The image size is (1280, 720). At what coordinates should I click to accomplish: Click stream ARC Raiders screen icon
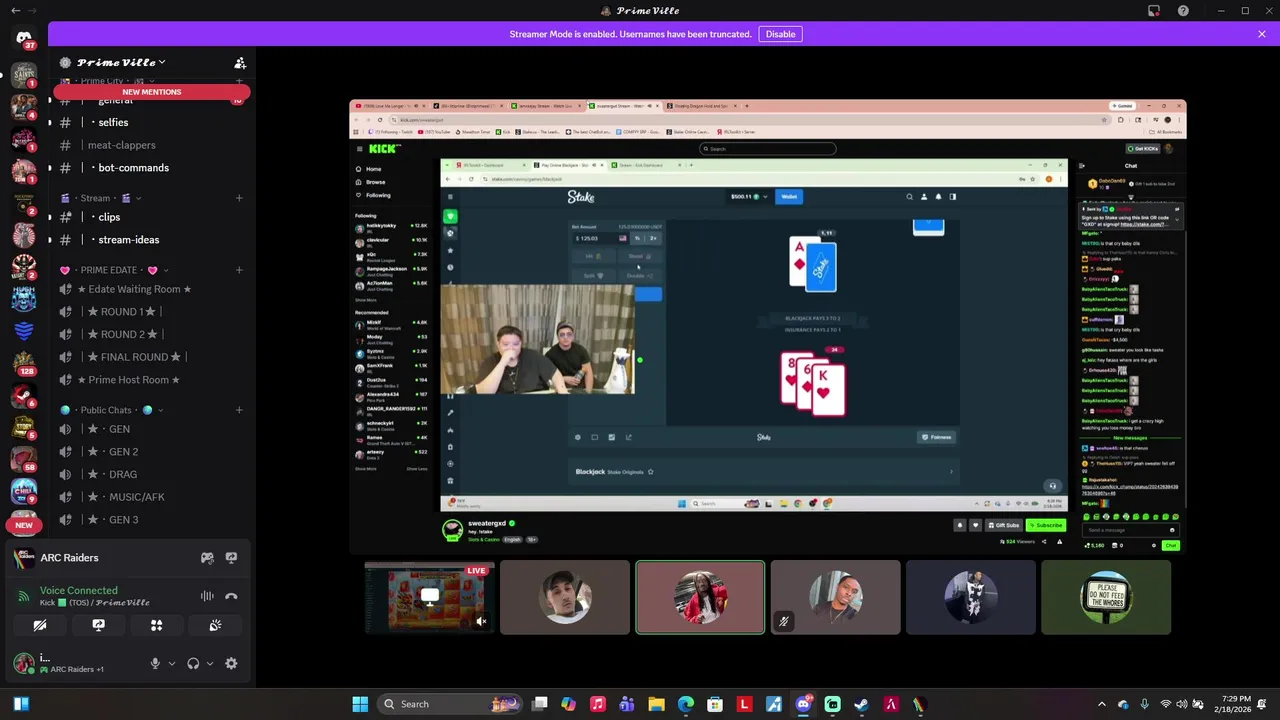point(231,558)
